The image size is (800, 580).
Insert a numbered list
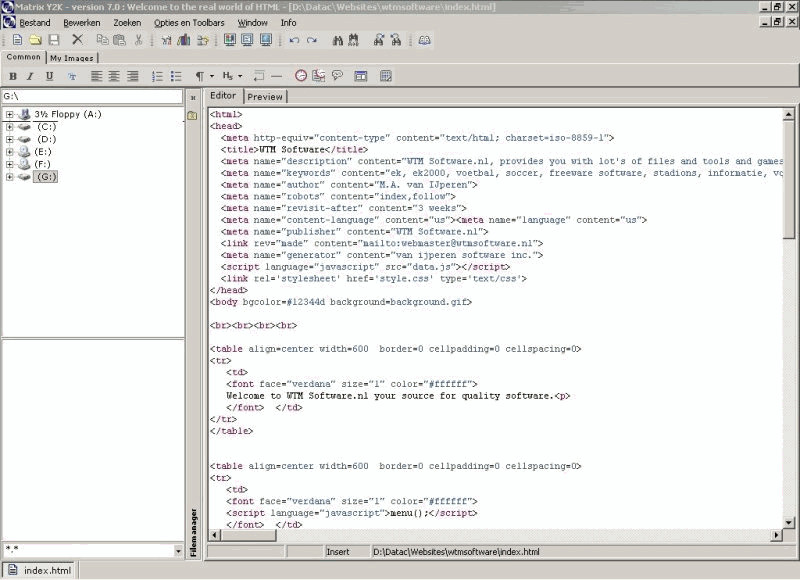tap(157, 76)
